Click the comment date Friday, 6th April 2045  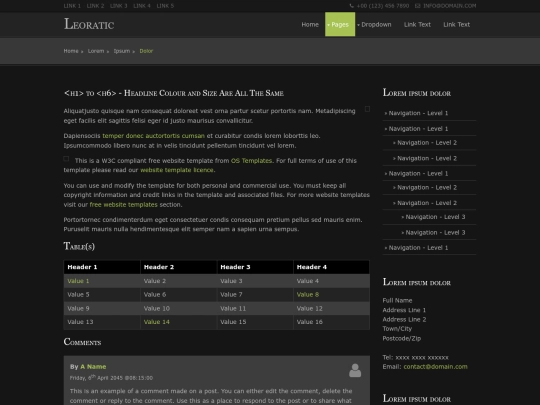click(x=111, y=378)
